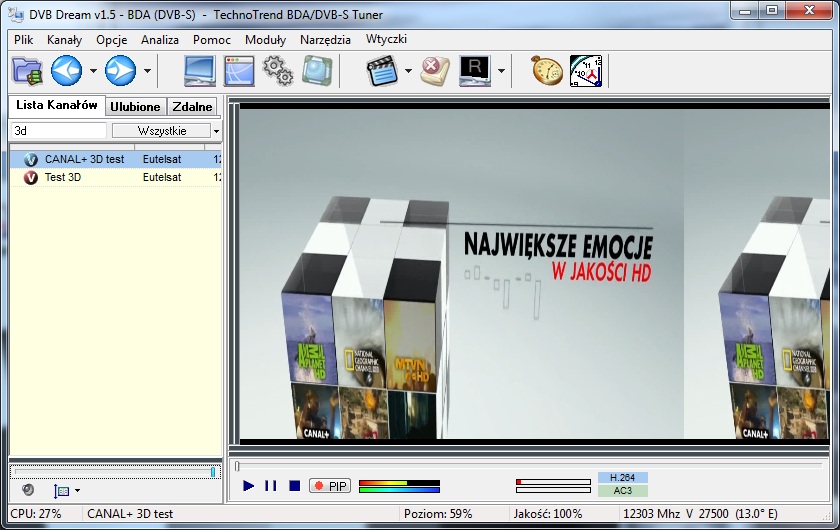
Task: Click Eutelsat cell in Test 3D row
Action: click(162, 177)
